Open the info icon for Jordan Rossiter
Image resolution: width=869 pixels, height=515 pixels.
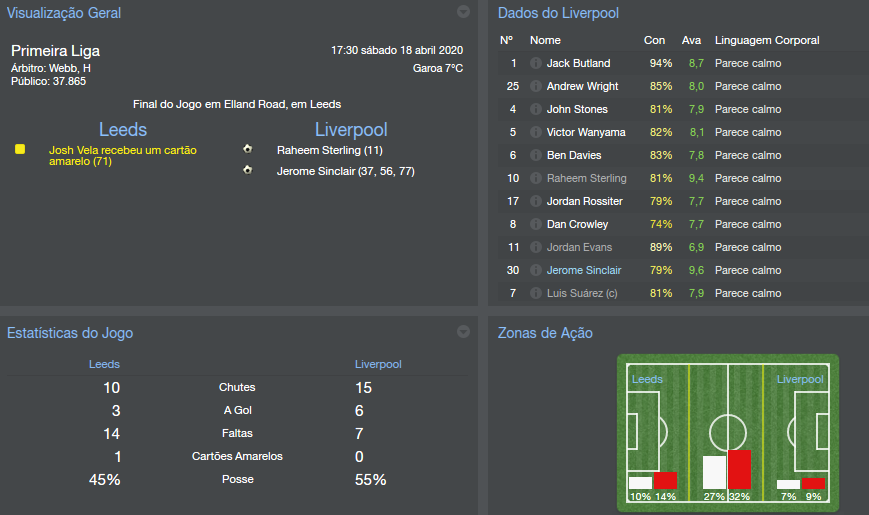(x=535, y=201)
